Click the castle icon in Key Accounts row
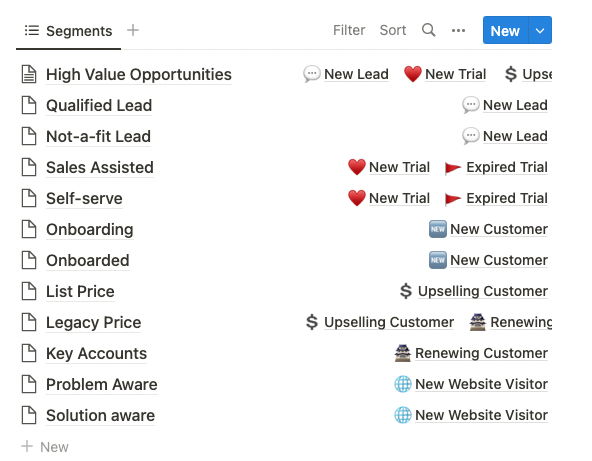This screenshot has height=461, width=592. click(x=402, y=353)
